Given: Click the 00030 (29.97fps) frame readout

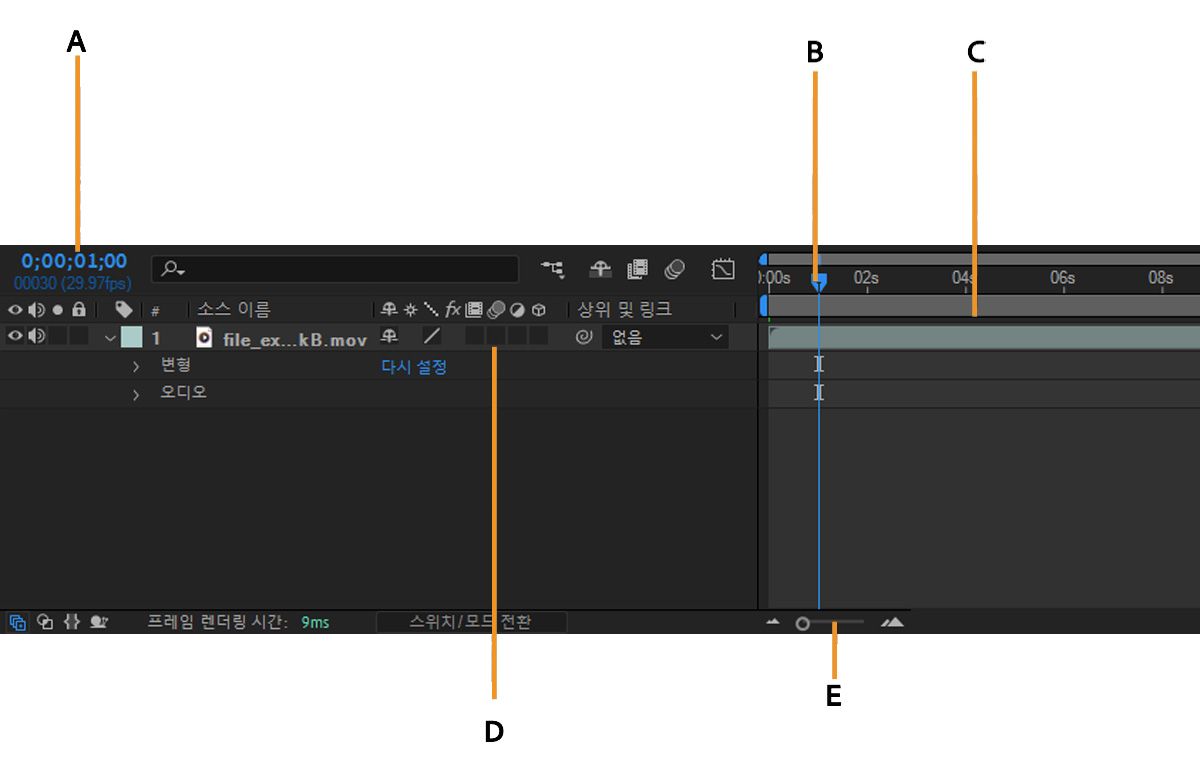Looking at the screenshot, I should coord(73,284).
